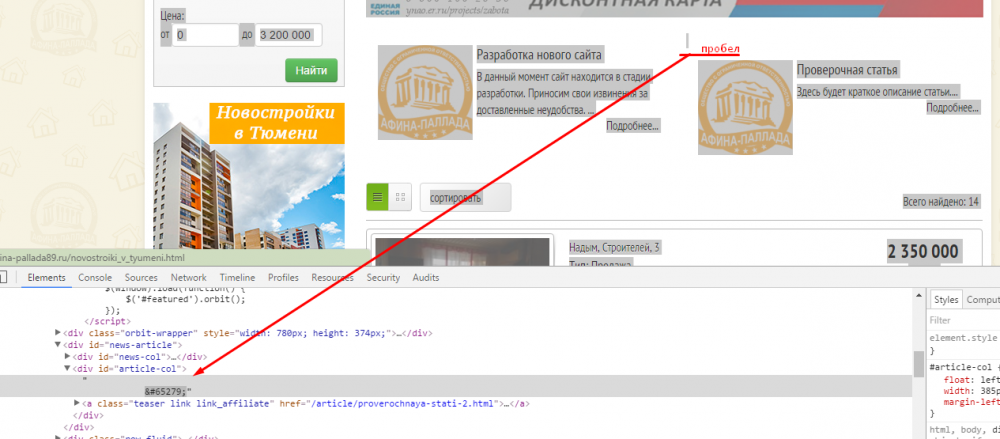Click the styles Filter input

coord(964,320)
